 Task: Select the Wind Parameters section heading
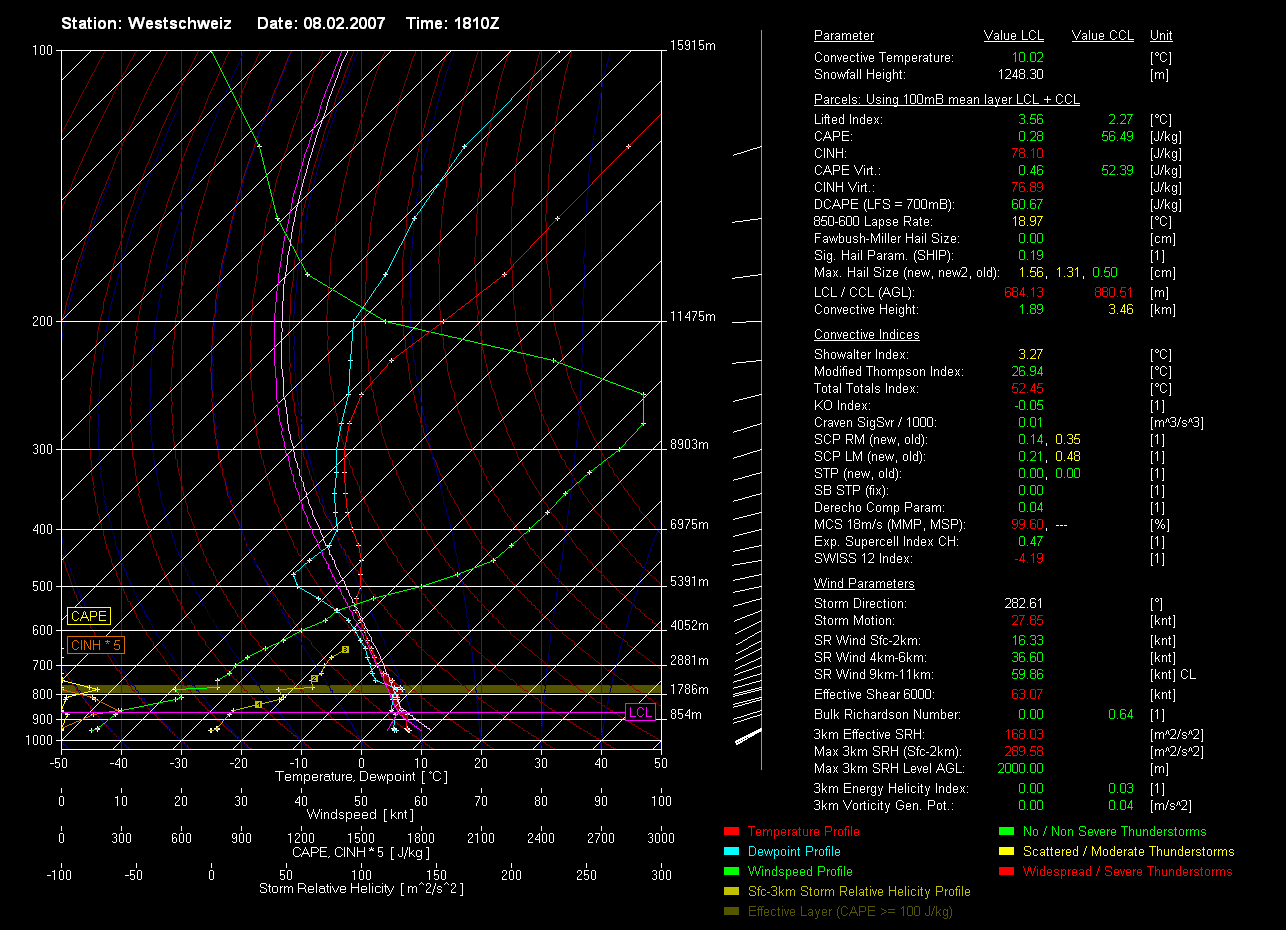coord(864,584)
